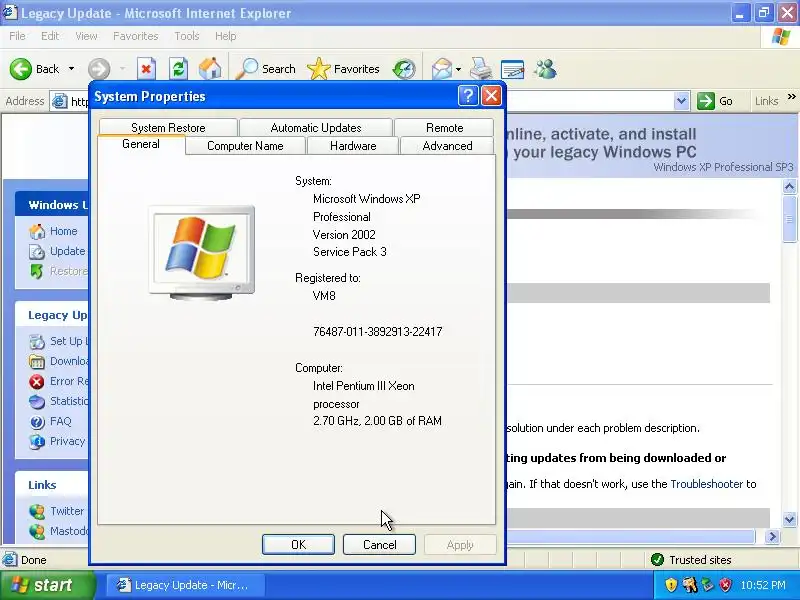Click the Privacy info icon in sidebar
Screen dimensions: 800x600
point(37,442)
